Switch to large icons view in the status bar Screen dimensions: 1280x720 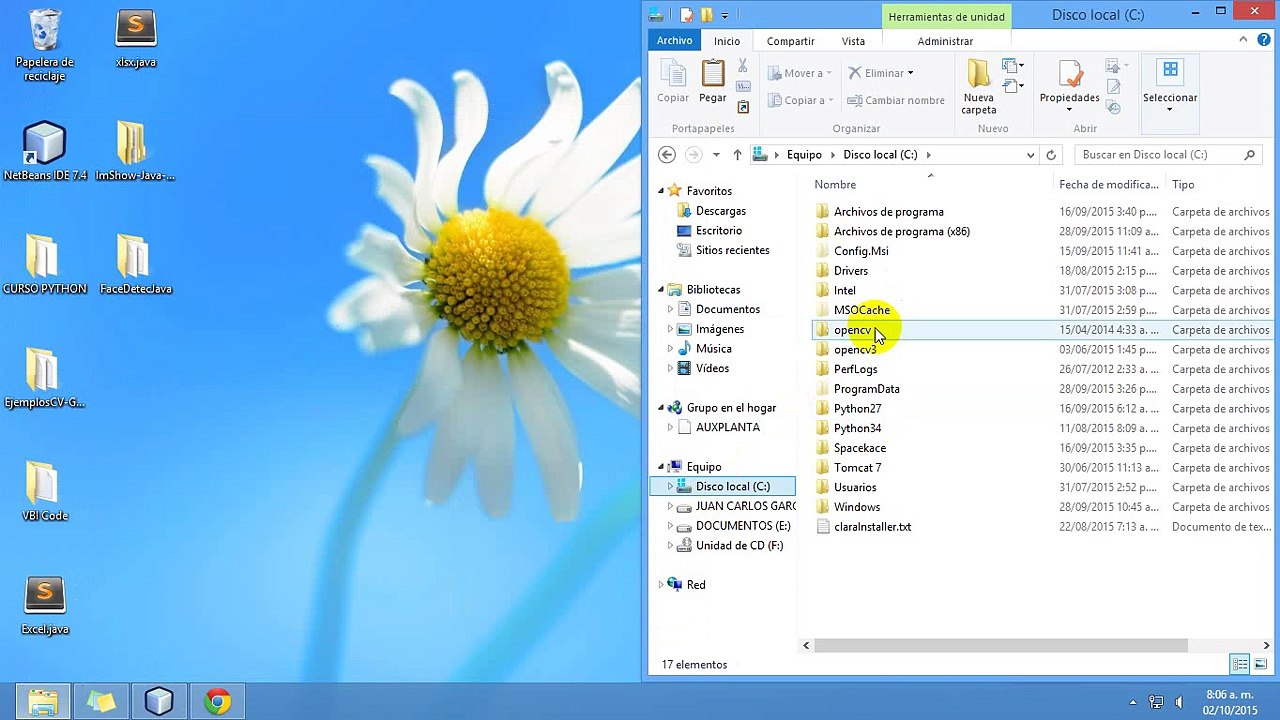[1260, 664]
